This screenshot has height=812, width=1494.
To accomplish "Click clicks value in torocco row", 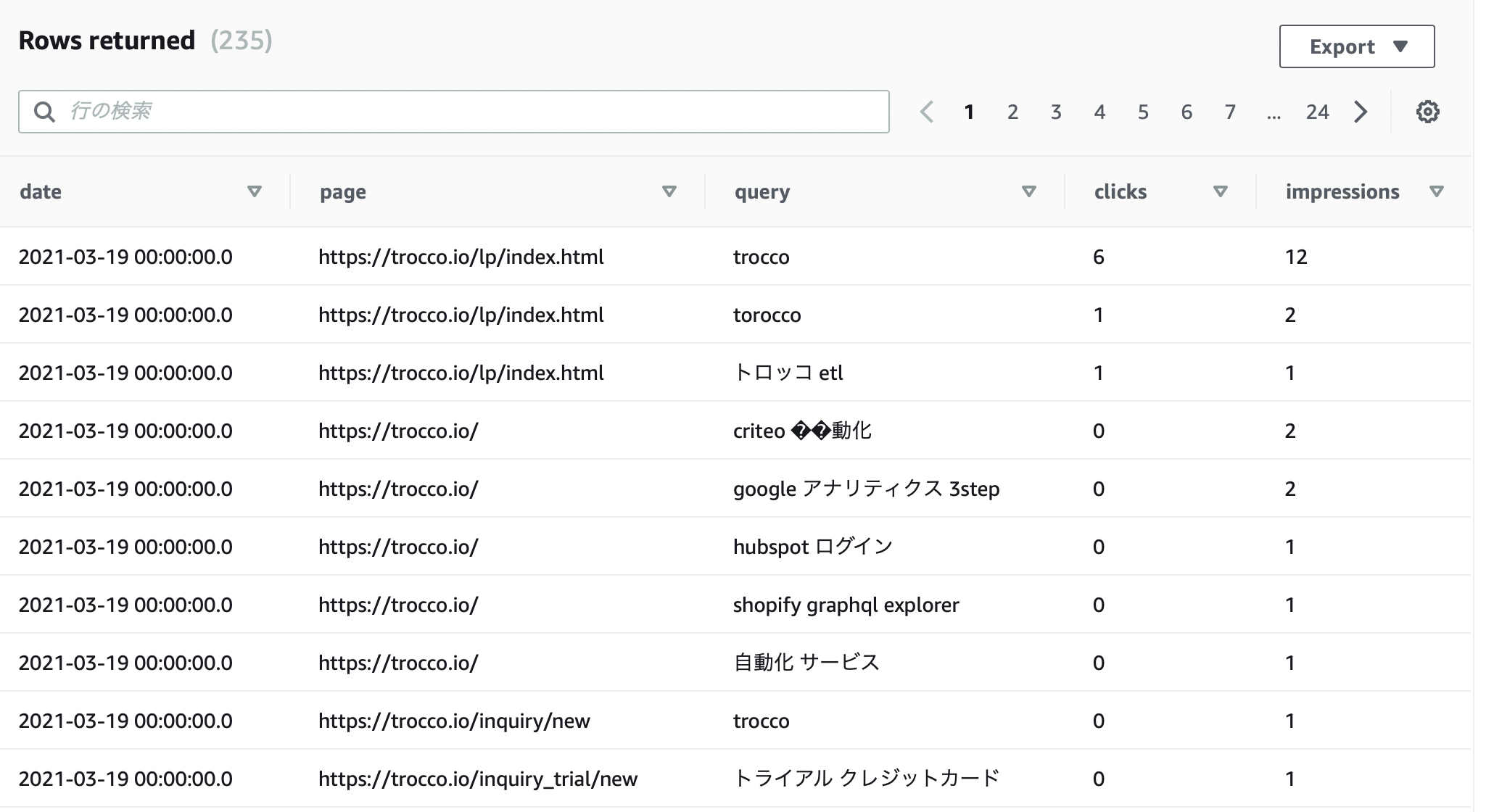I will [1099, 315].
